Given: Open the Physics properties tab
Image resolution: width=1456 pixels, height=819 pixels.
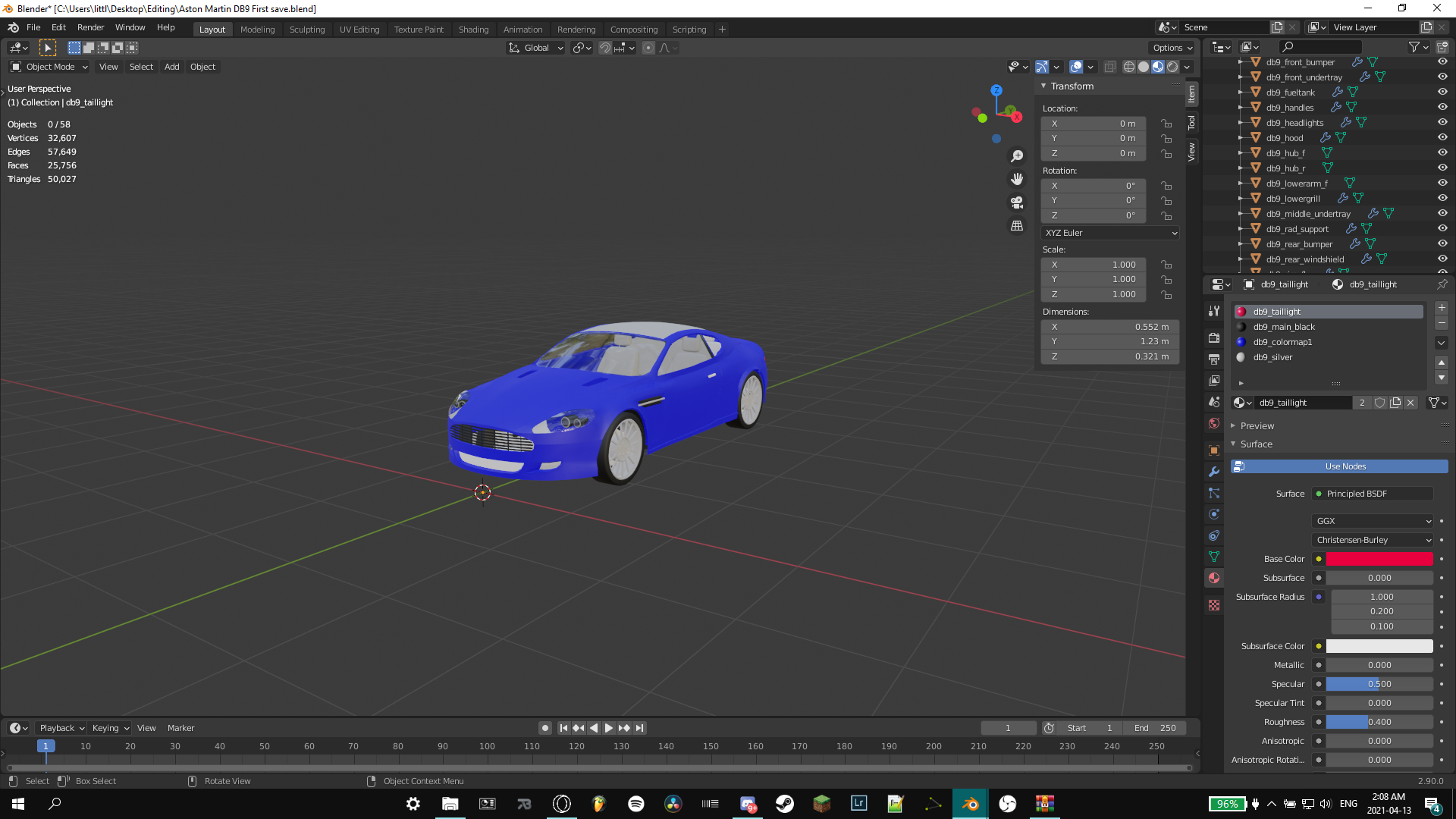Looking at the screenshot, I should (x=1214, y=514).
